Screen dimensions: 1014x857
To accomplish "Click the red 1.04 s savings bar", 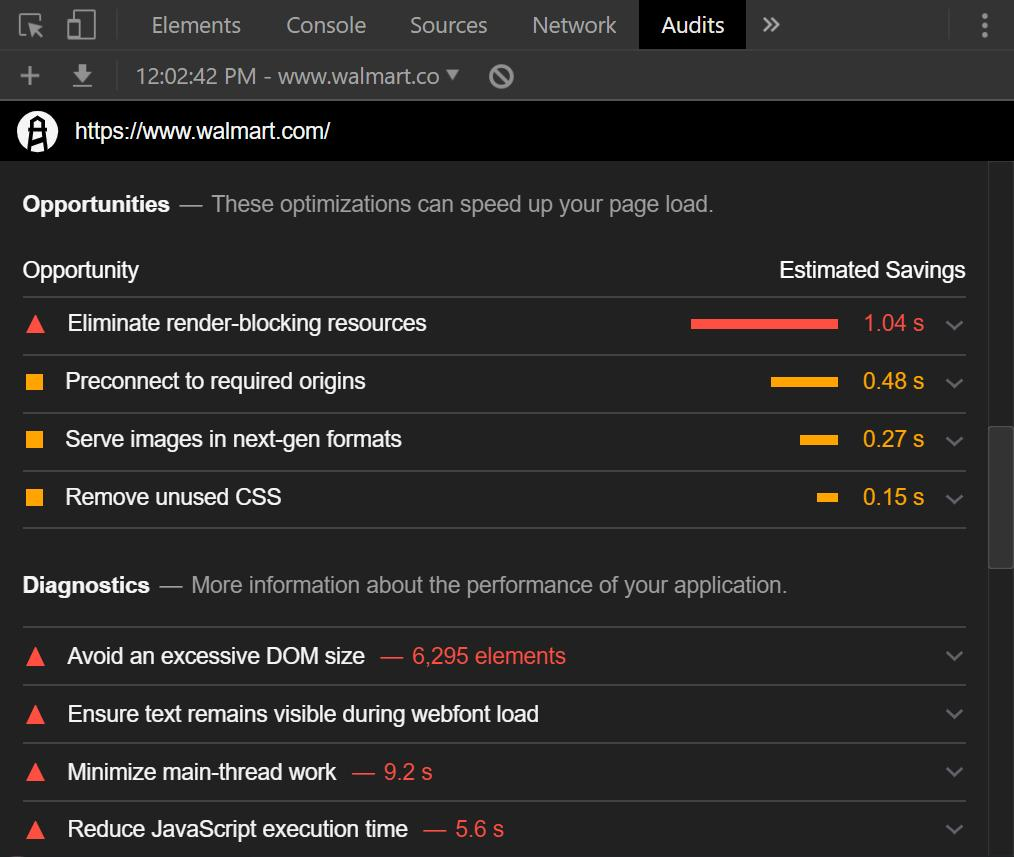I will click(x=764, y=324).
